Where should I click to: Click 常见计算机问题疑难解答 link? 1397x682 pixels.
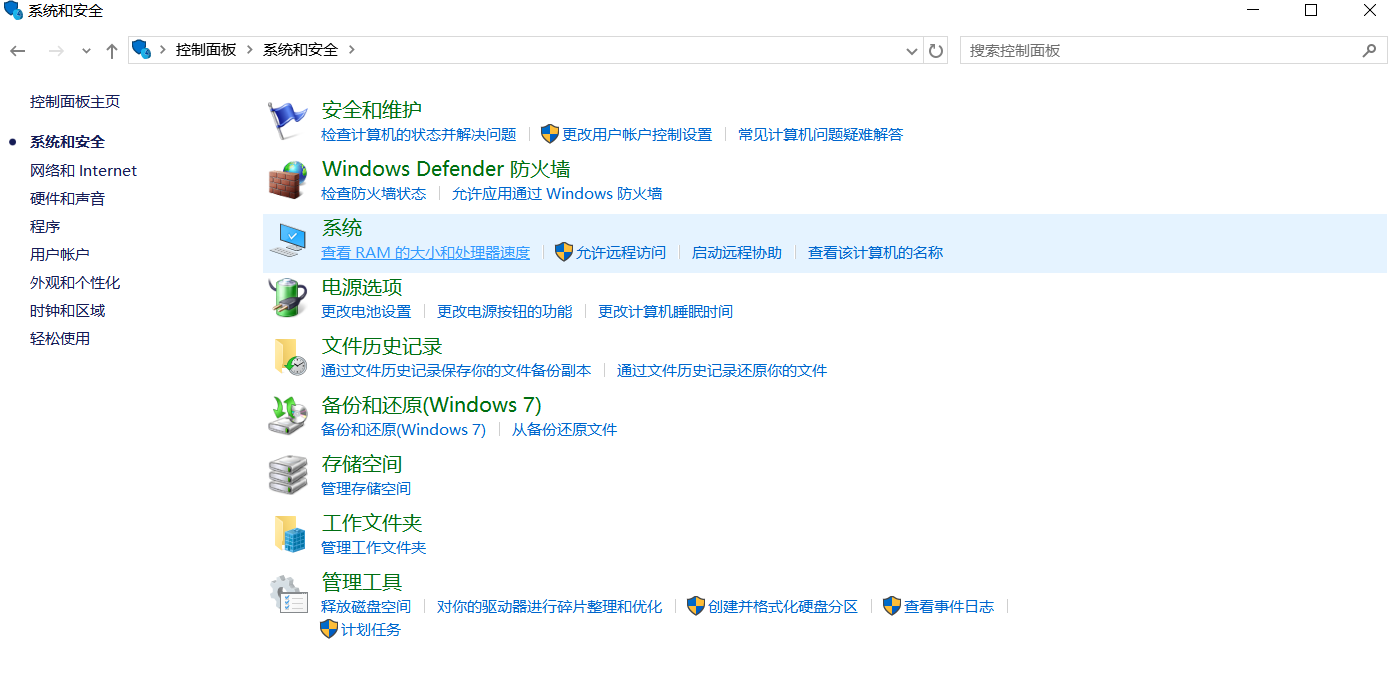point(820,134)
